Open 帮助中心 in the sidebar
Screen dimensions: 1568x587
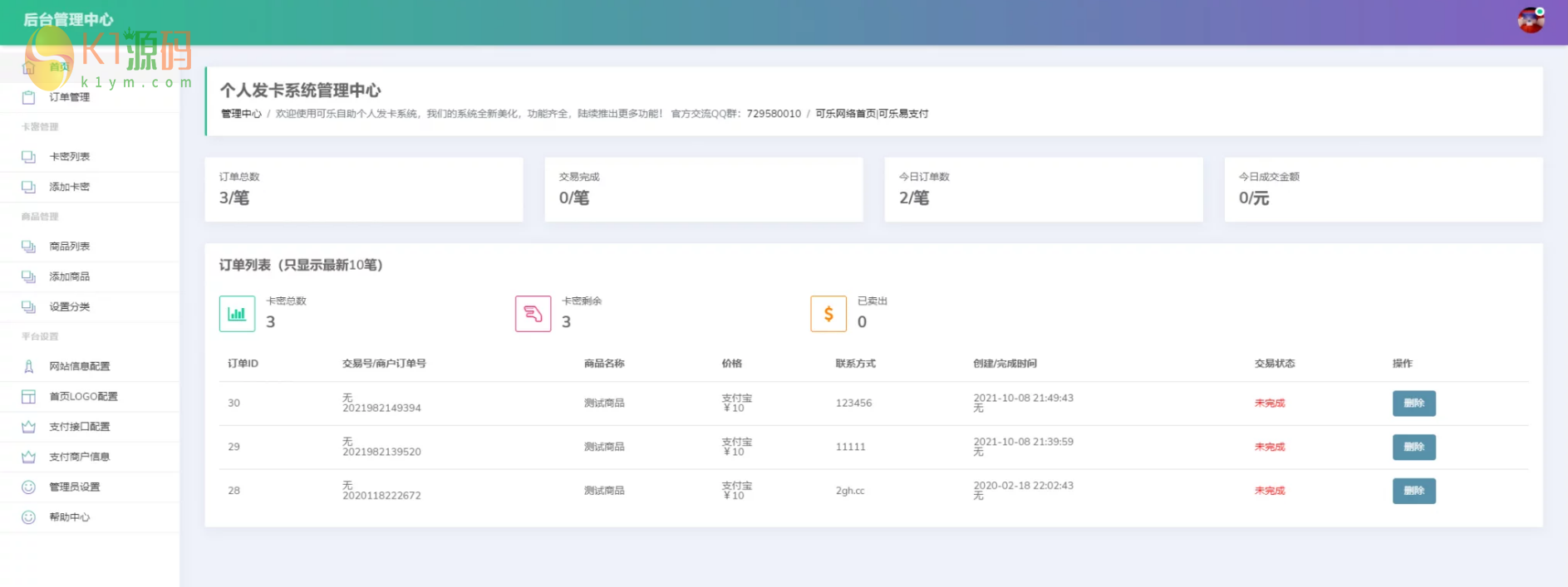click(x=70, y=517)
